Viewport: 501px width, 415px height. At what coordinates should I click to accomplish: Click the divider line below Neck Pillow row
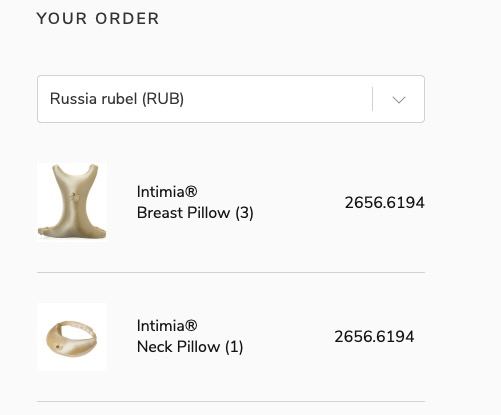231,402
